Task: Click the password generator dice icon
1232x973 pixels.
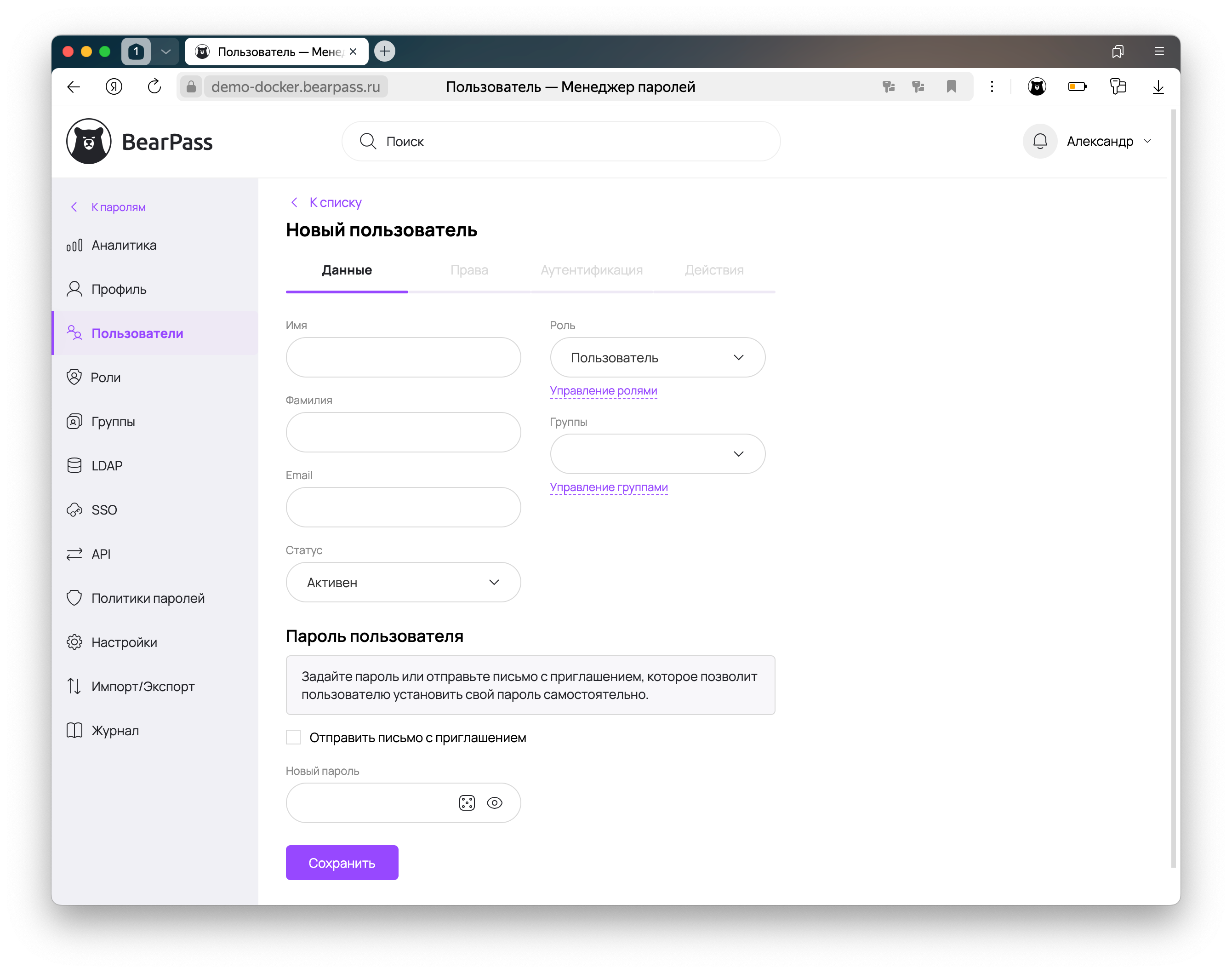Action: pos(467,803)
